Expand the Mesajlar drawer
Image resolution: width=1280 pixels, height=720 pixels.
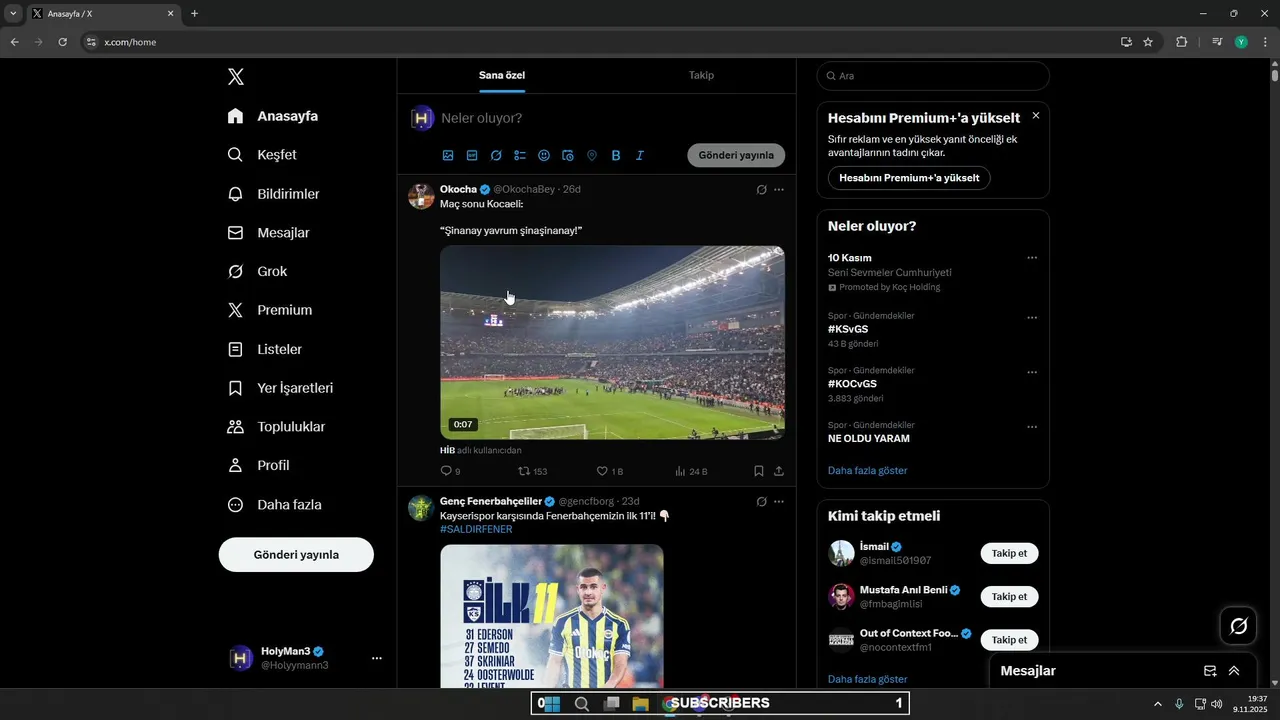click(x=1234, y=671)
